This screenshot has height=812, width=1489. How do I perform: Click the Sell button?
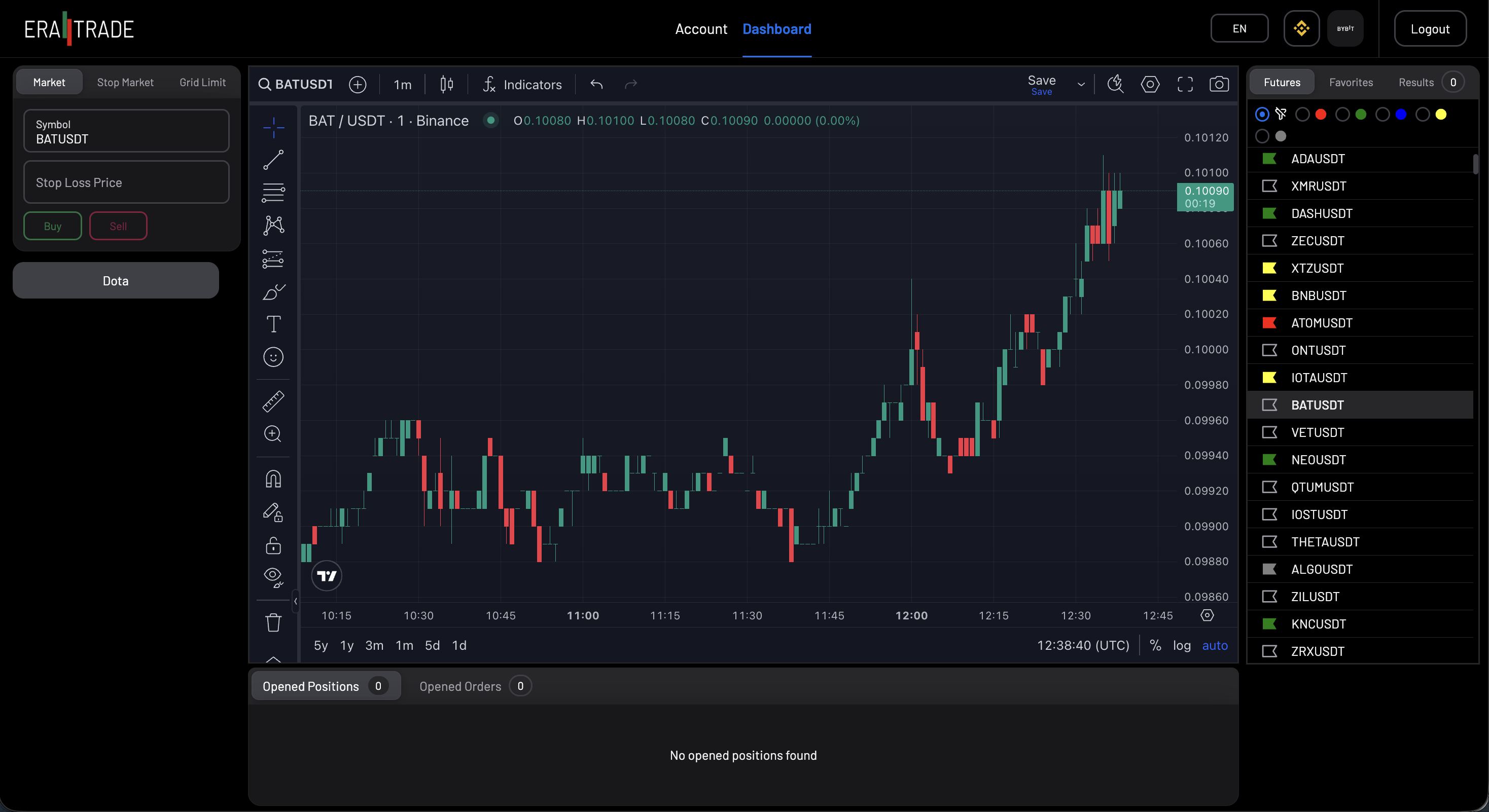[118, 226]
